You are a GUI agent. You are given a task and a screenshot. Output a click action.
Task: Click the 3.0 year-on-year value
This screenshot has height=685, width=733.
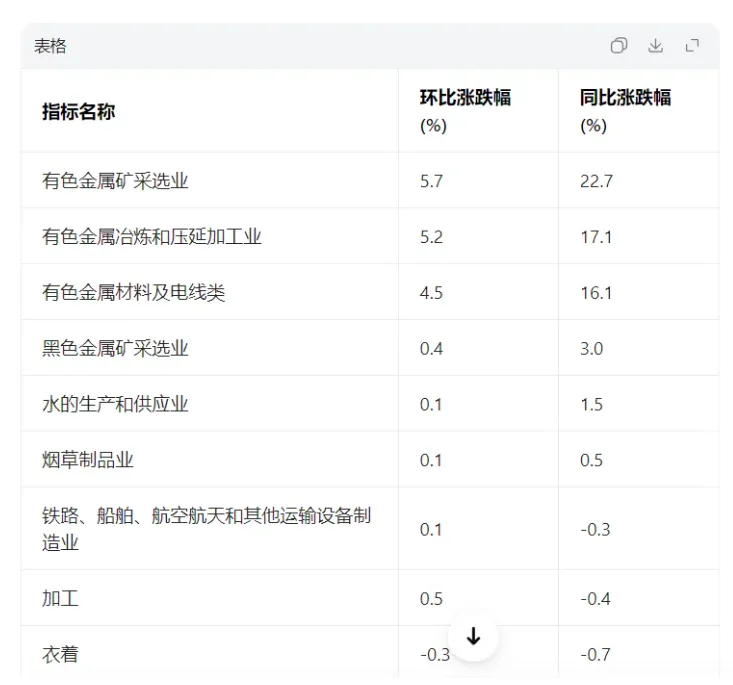(591, 348)
